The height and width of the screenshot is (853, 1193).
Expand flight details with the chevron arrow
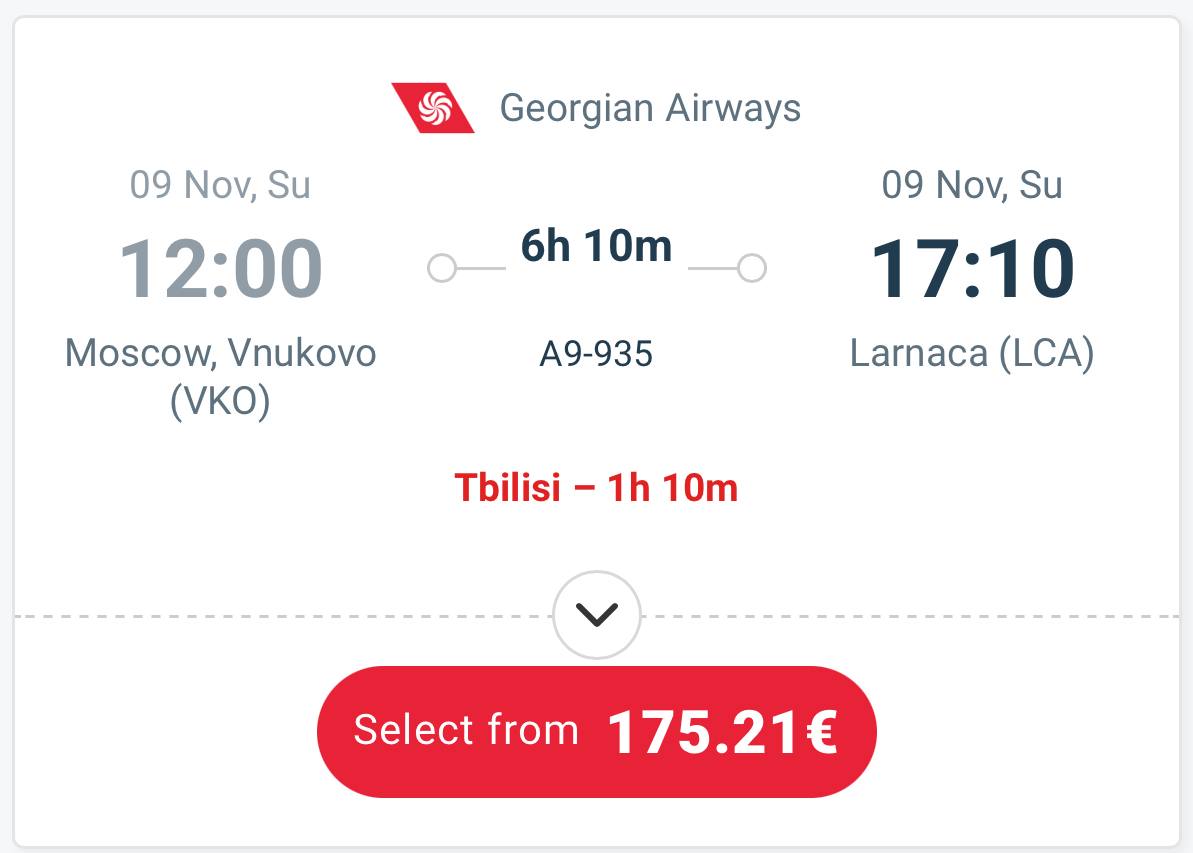tap(597, 614)
